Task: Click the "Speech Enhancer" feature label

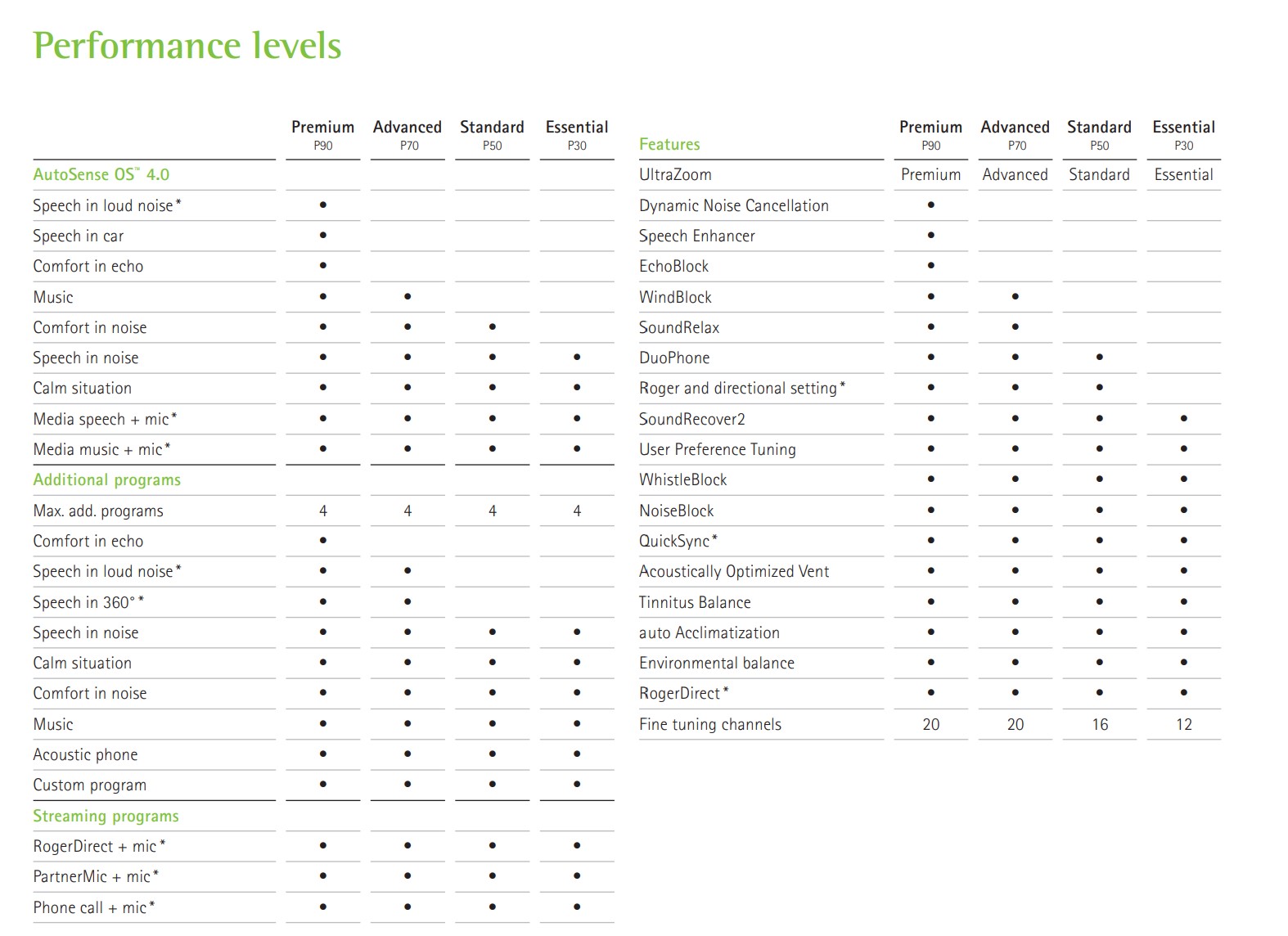Action: point(697,236)
